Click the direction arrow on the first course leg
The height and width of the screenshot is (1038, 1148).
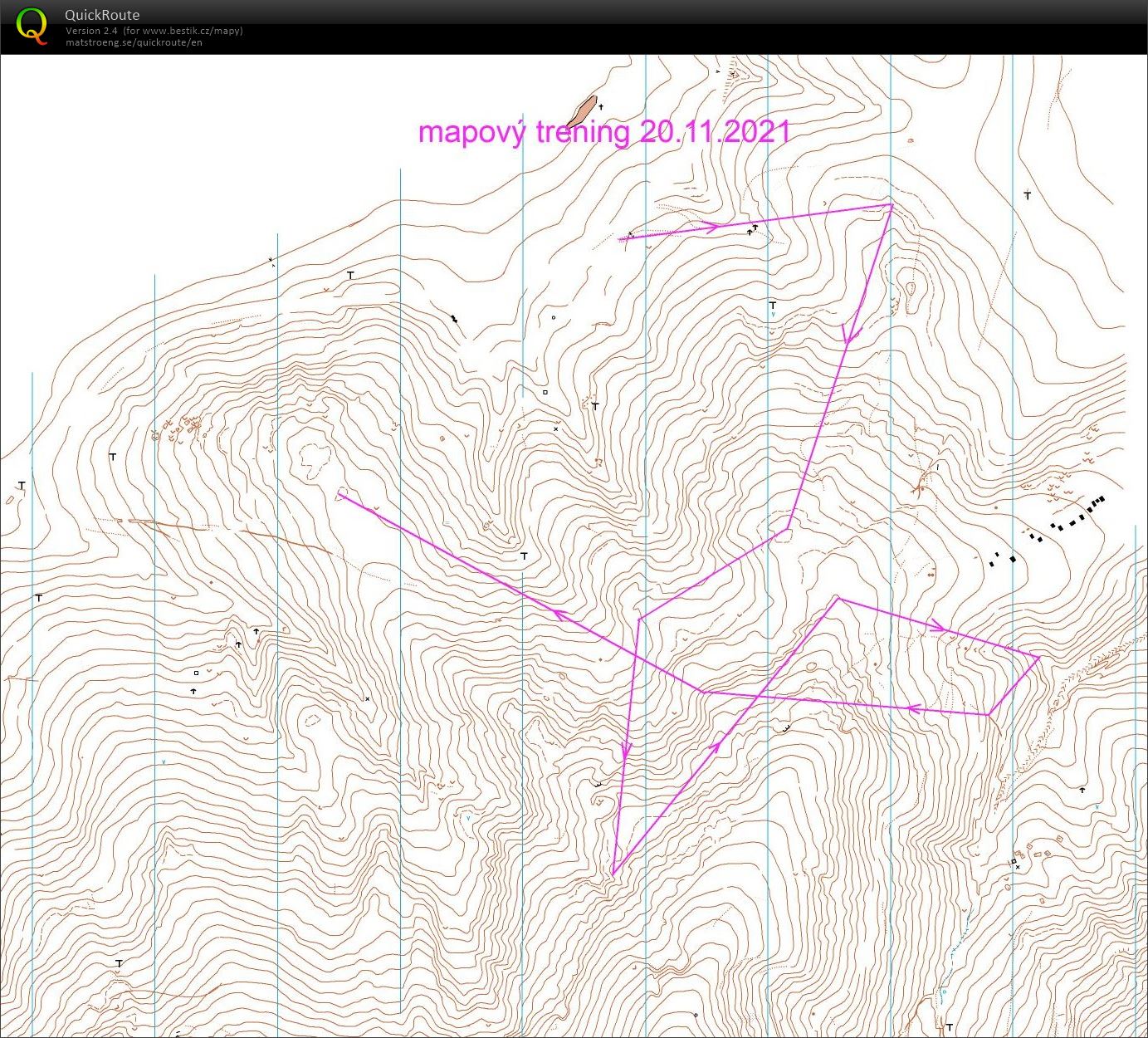tap(710, 227)
